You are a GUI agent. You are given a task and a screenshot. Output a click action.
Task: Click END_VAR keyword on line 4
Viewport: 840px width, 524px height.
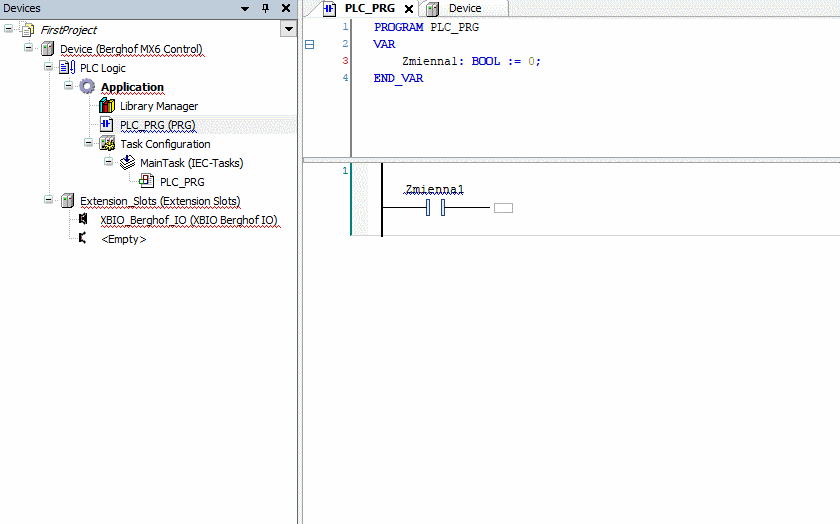pos(399,78)
